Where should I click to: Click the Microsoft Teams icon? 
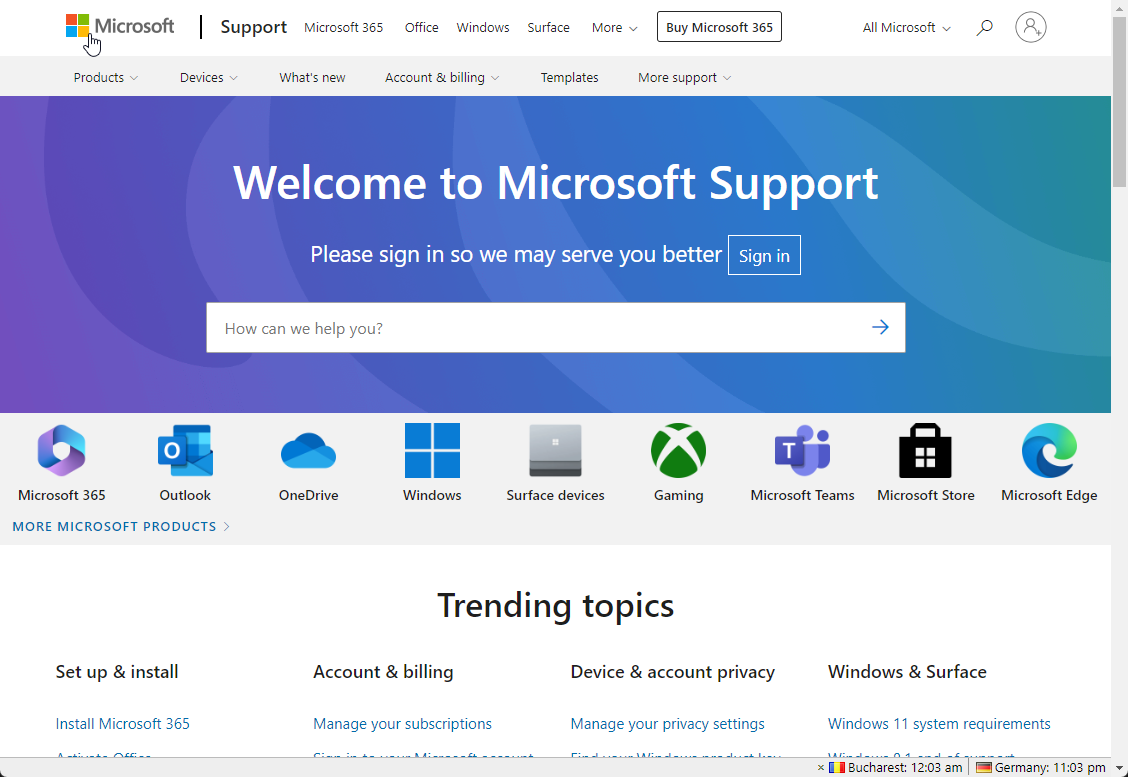pos(802,450)
